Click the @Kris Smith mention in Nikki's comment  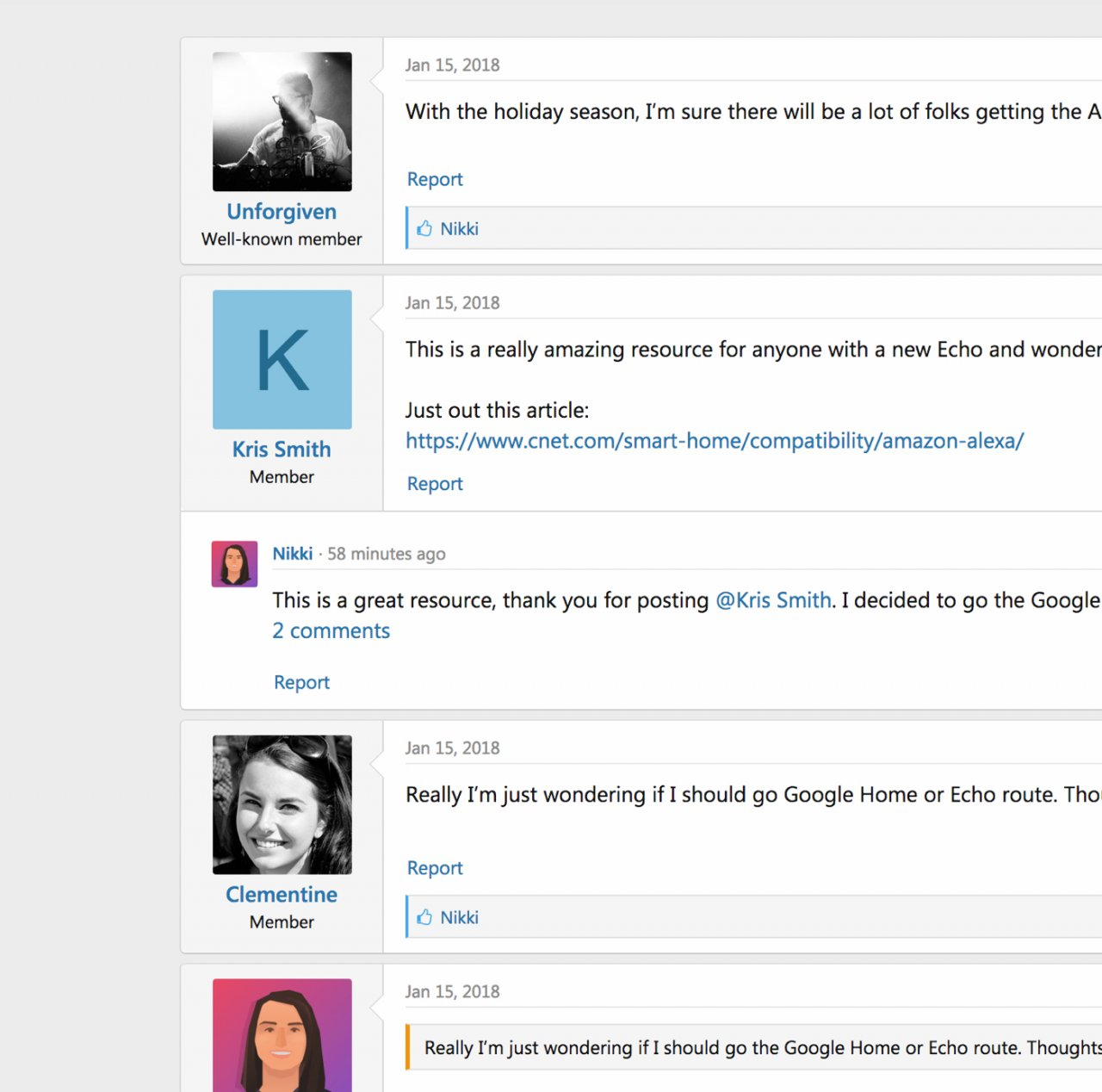(773, 600)
